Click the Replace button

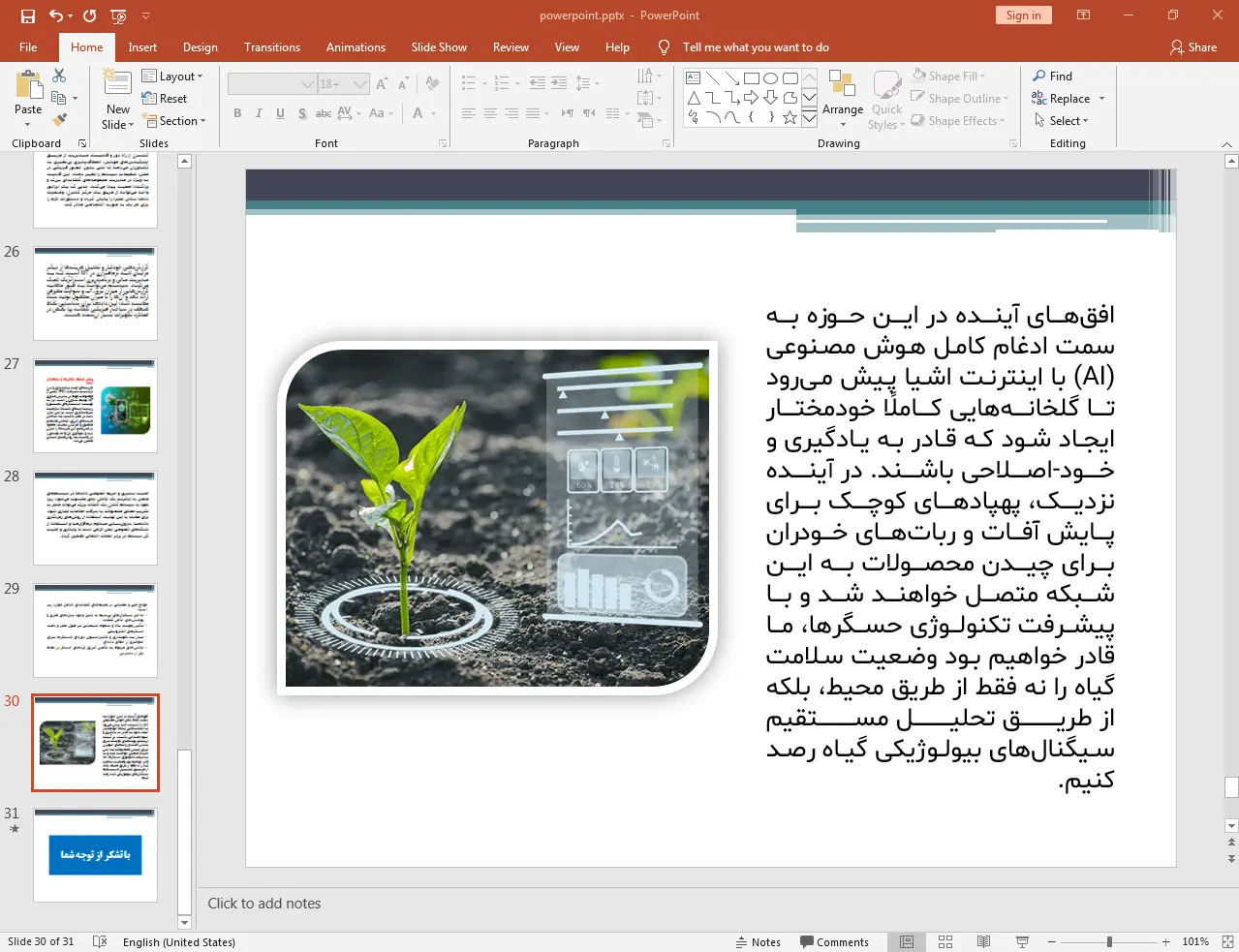(x=1068, y=99)
